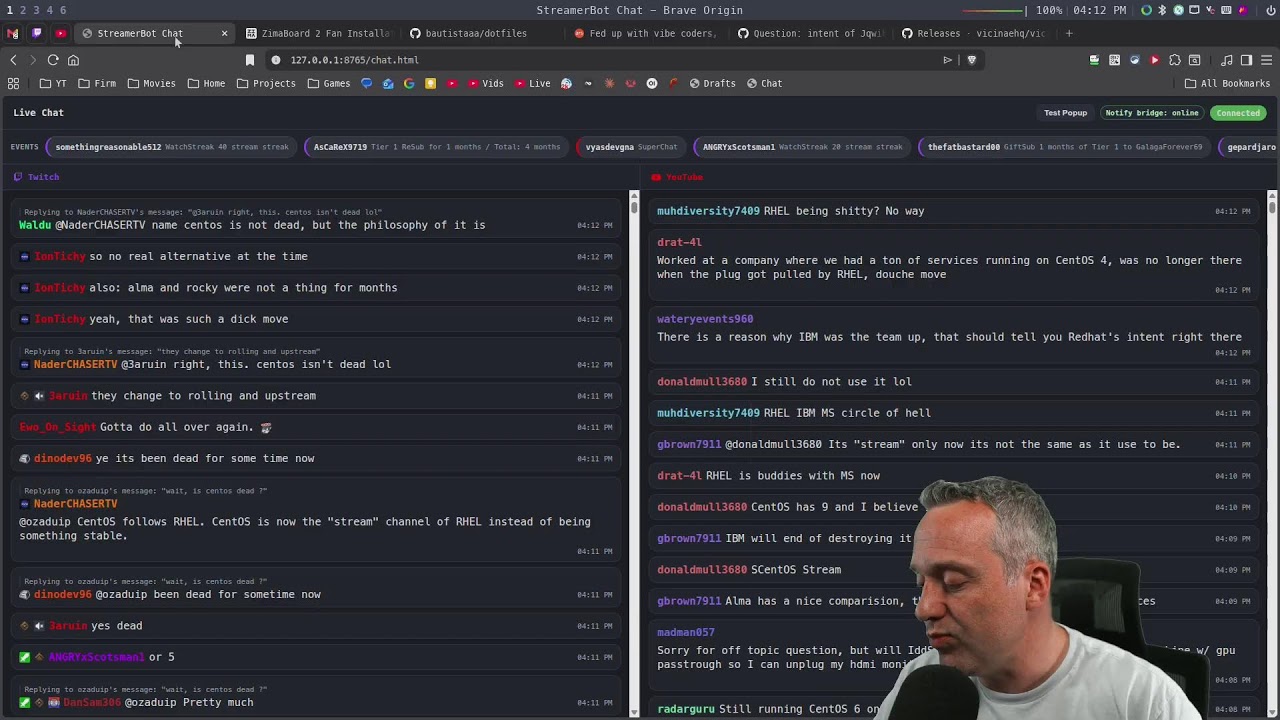Image resolution: width=1280 pixels, height=720 pixels.
Task: Open the Home bookmarks folder
Action: pyautogui.click(x=206, y=83)
